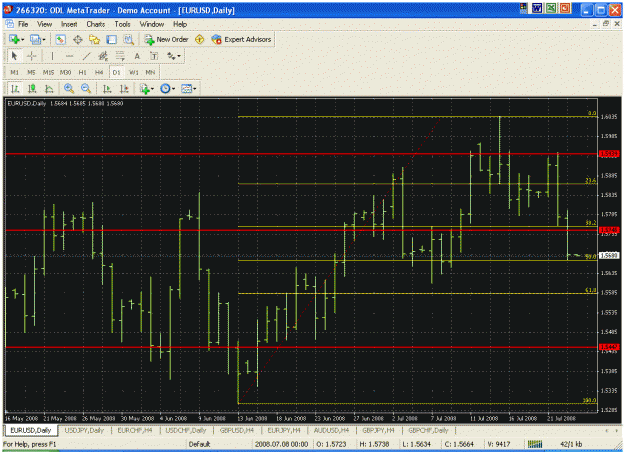Open the Periods clock dropdown
The width and height of the screenshot is (625, 452).
(167, 88)
